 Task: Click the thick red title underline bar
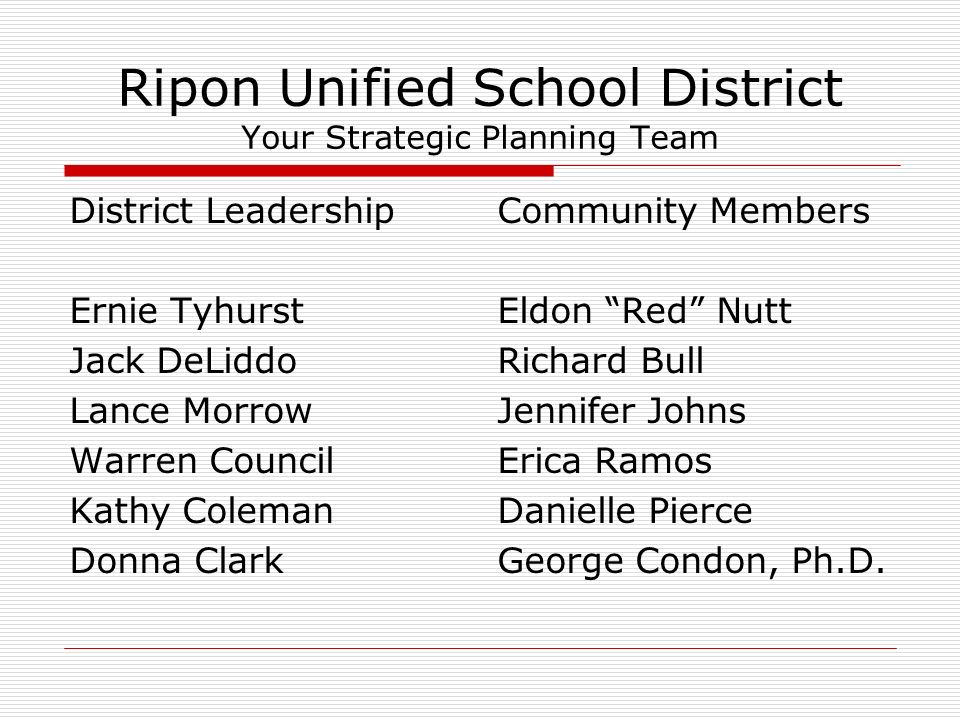point(309,171)
